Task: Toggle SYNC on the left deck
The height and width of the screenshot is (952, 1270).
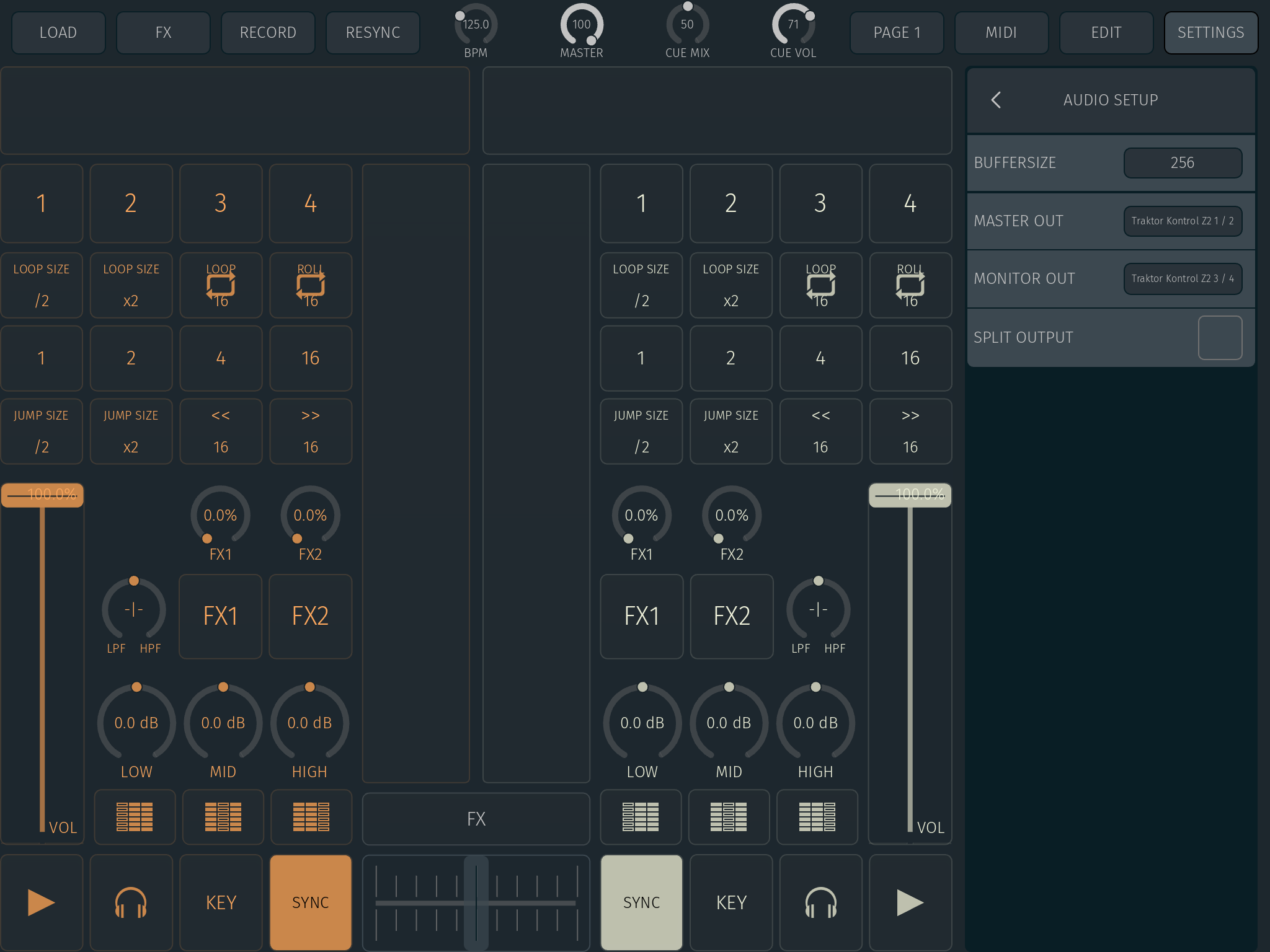Action: (311, 902)
